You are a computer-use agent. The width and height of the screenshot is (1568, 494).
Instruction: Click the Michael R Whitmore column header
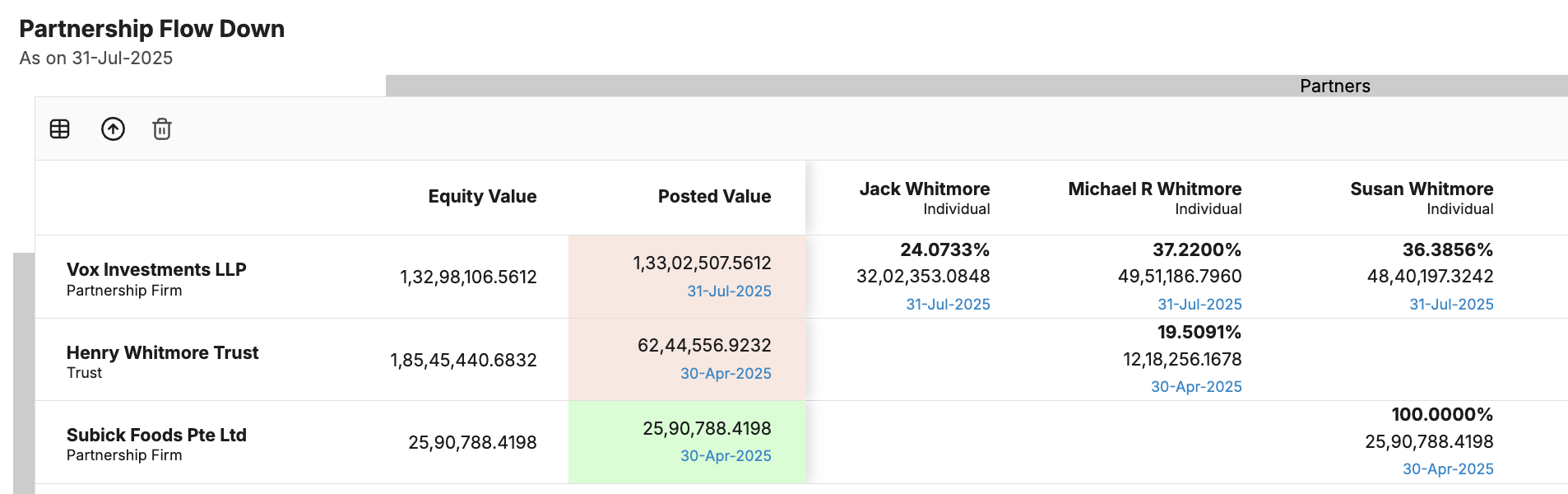click(1154, 189)
